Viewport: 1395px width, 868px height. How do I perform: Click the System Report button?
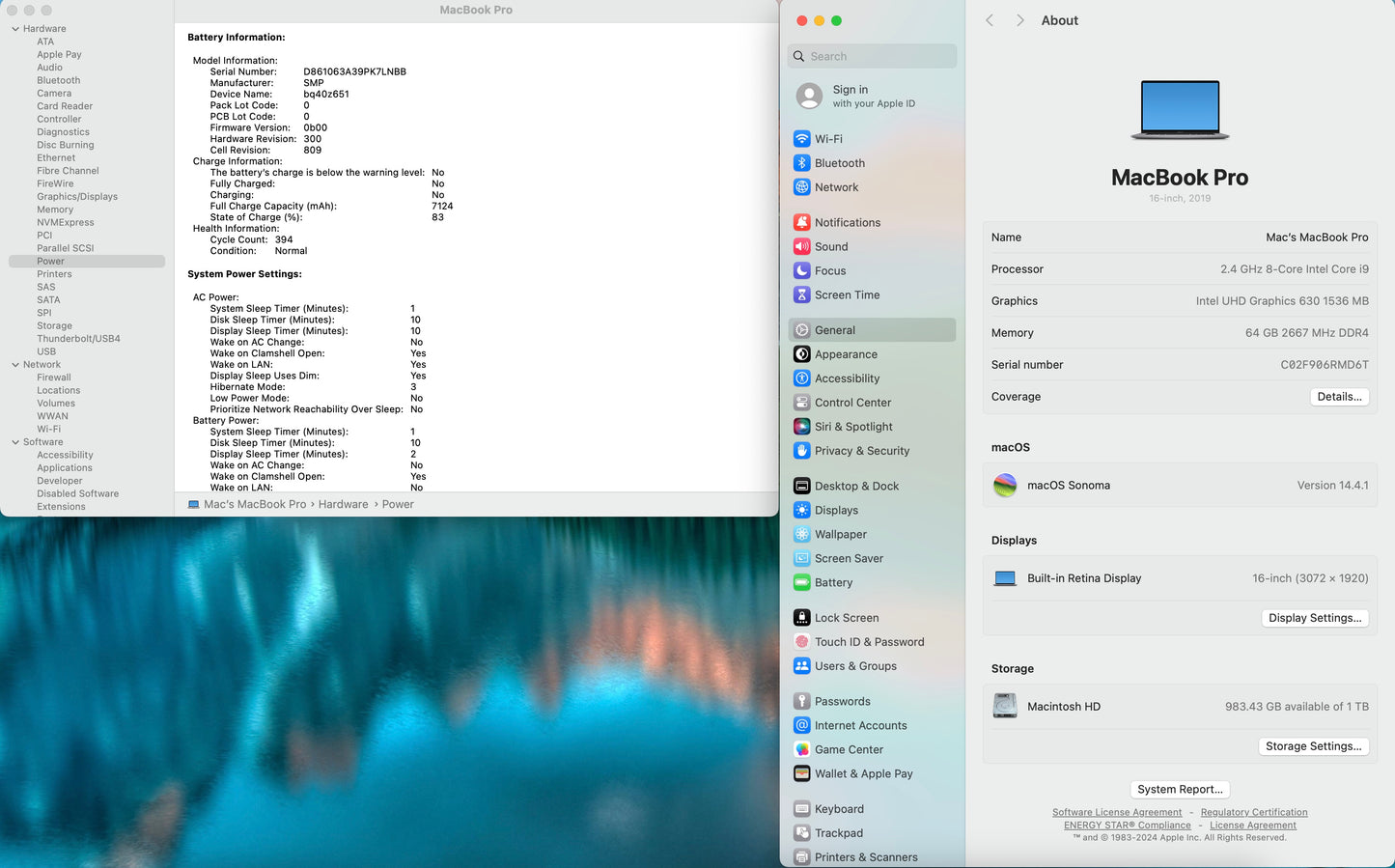coord(1180,790)
